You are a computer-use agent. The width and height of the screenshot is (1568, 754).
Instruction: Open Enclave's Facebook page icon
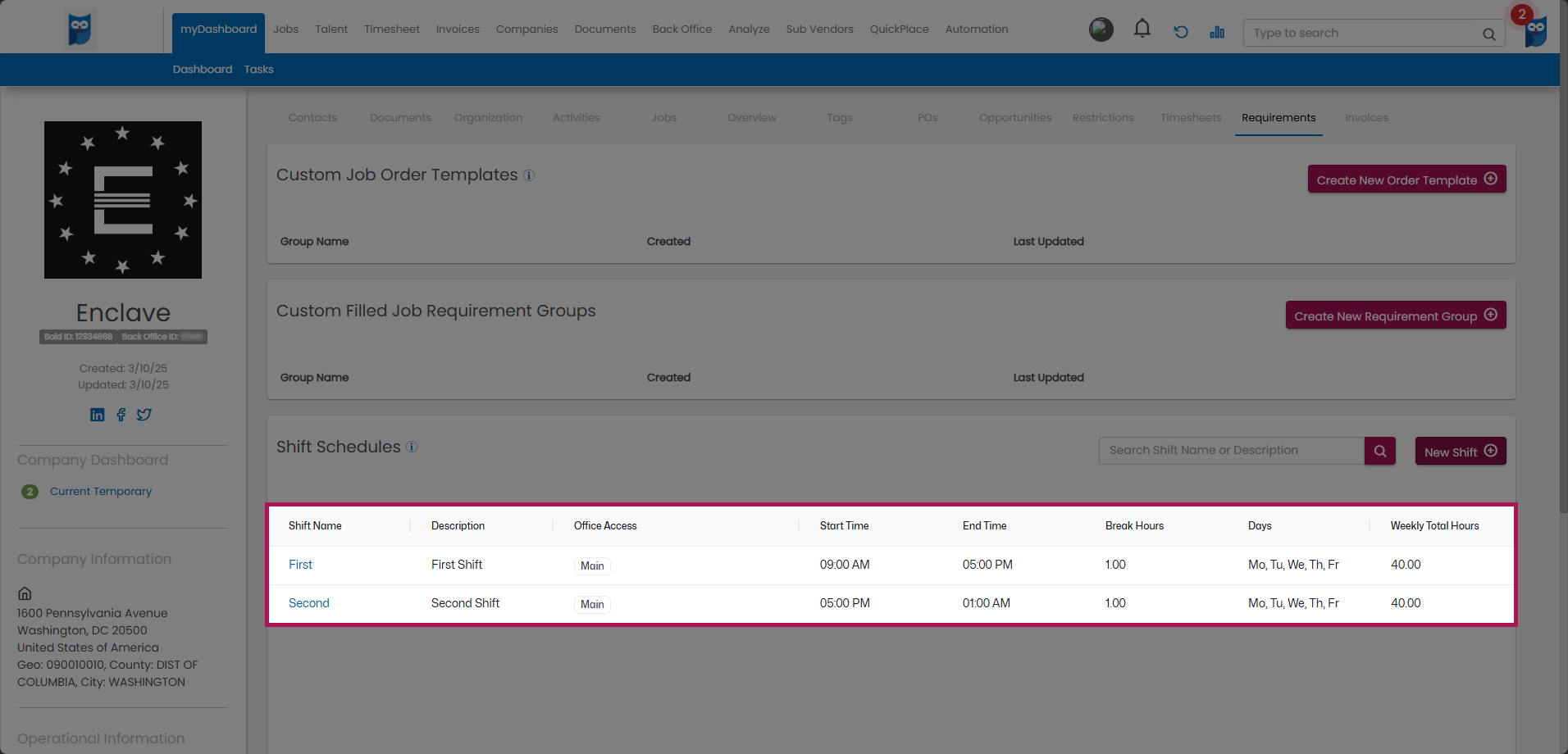pos(121,415)
